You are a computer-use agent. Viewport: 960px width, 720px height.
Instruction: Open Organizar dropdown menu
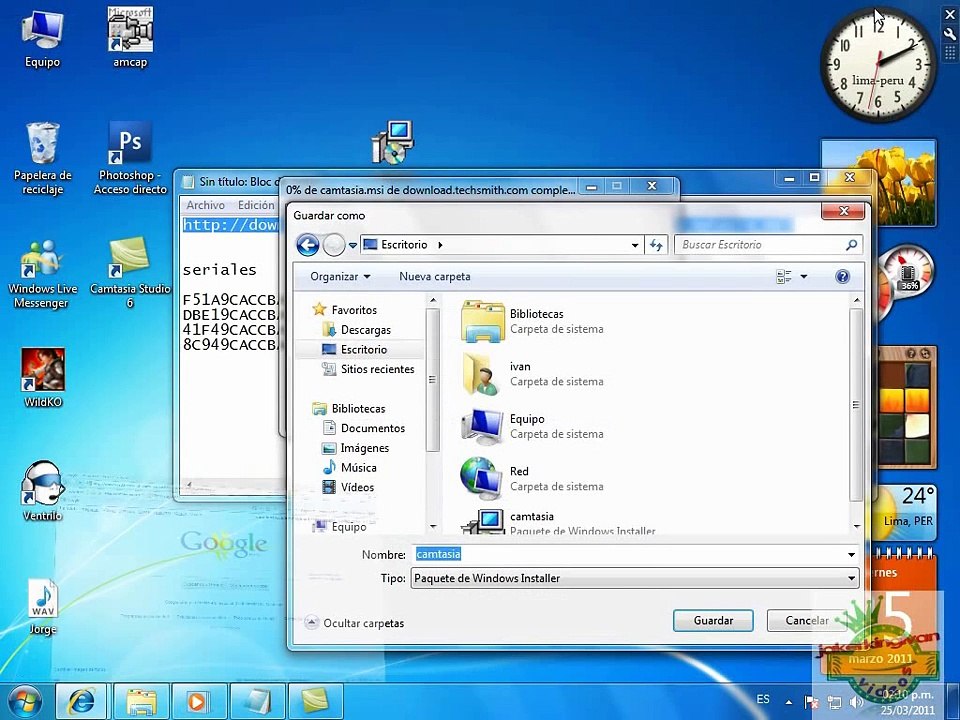[340, 277]
